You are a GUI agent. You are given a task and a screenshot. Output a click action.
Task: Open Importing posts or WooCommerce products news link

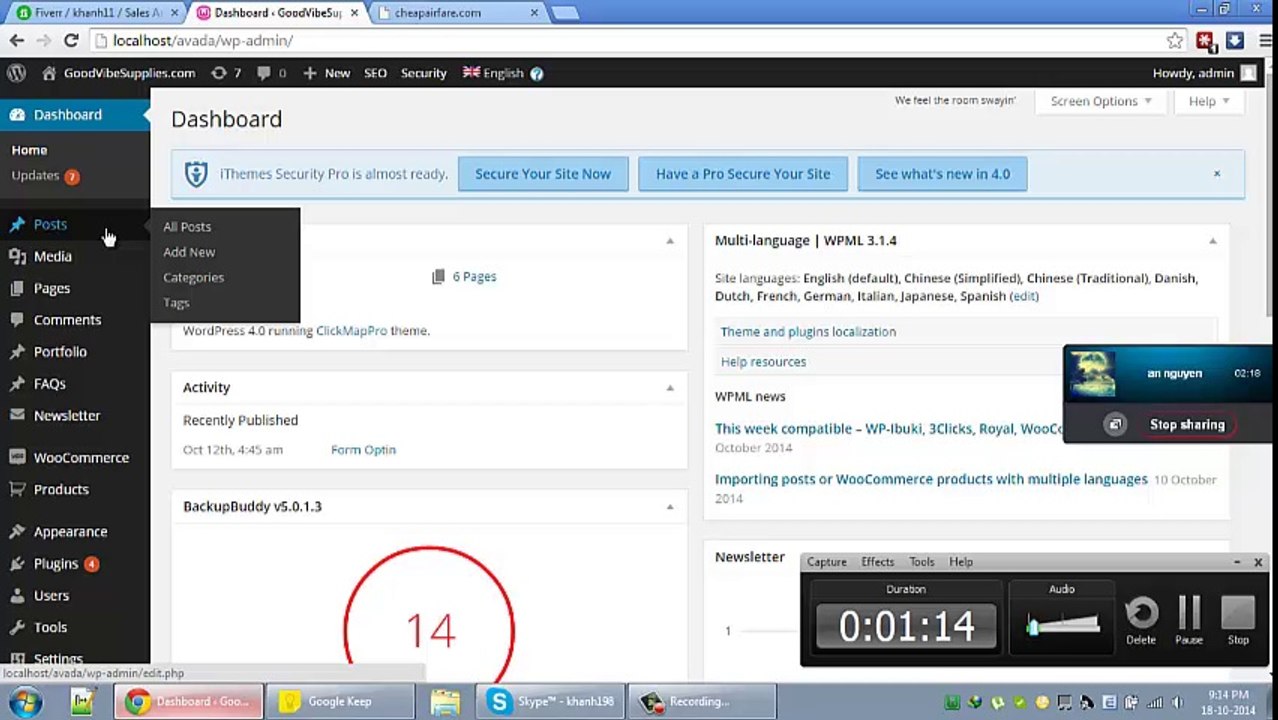click(931, 480)
